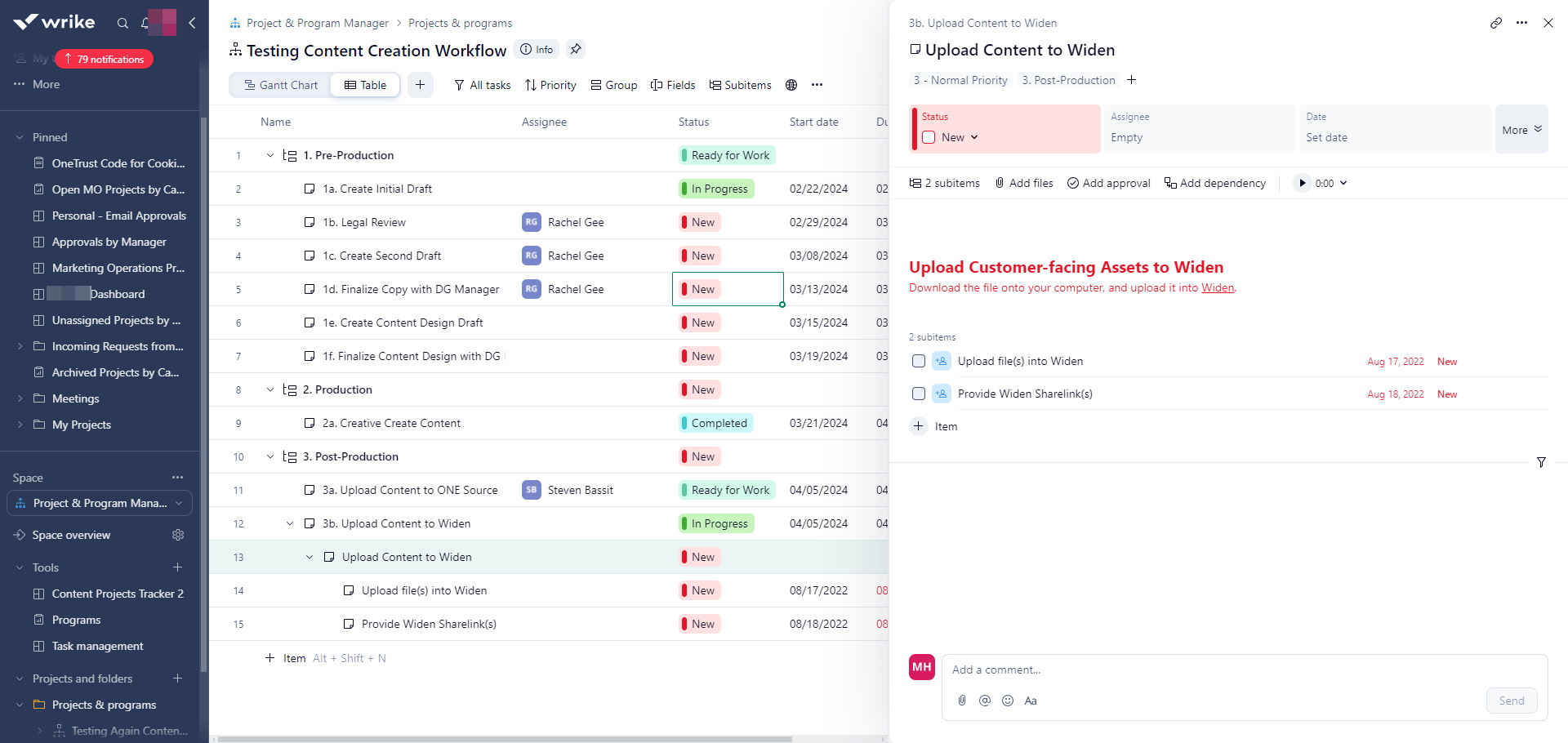Add a new project or folder
Image resolution: width=1568 pixels, height=743 pixels.
pyautogui.click(x=178, y=678)
